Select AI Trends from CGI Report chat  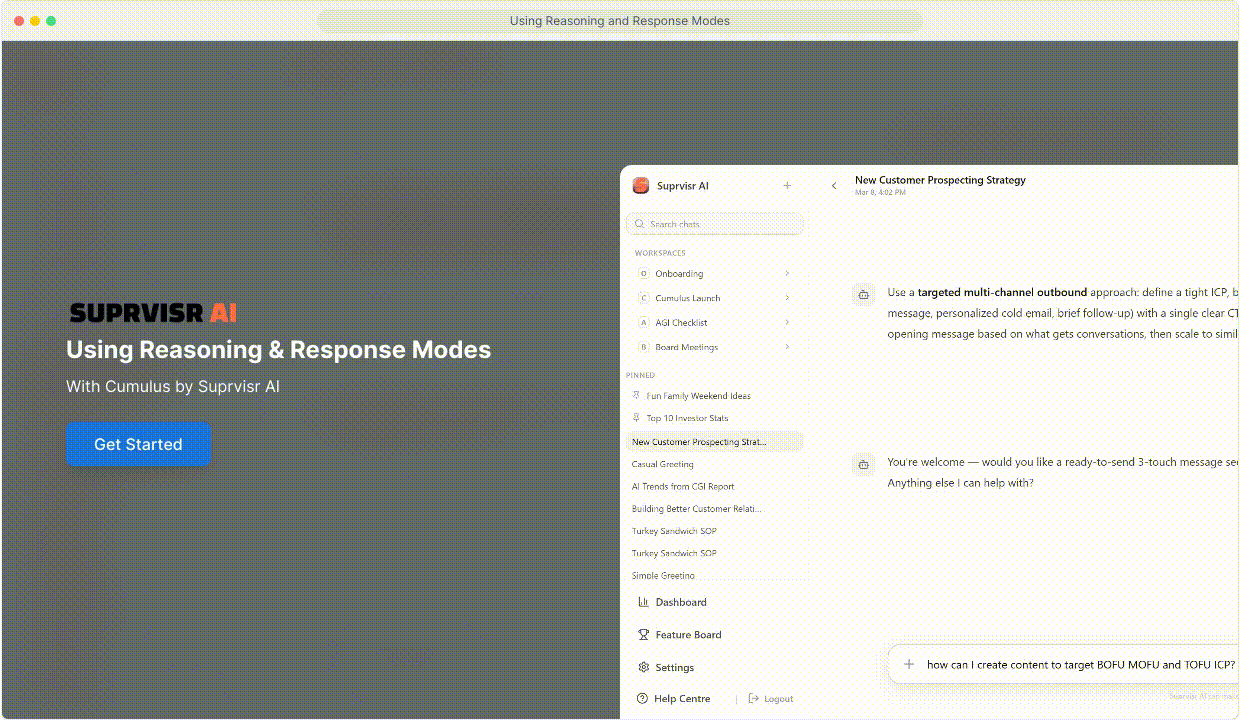click(x=683, y=487)
